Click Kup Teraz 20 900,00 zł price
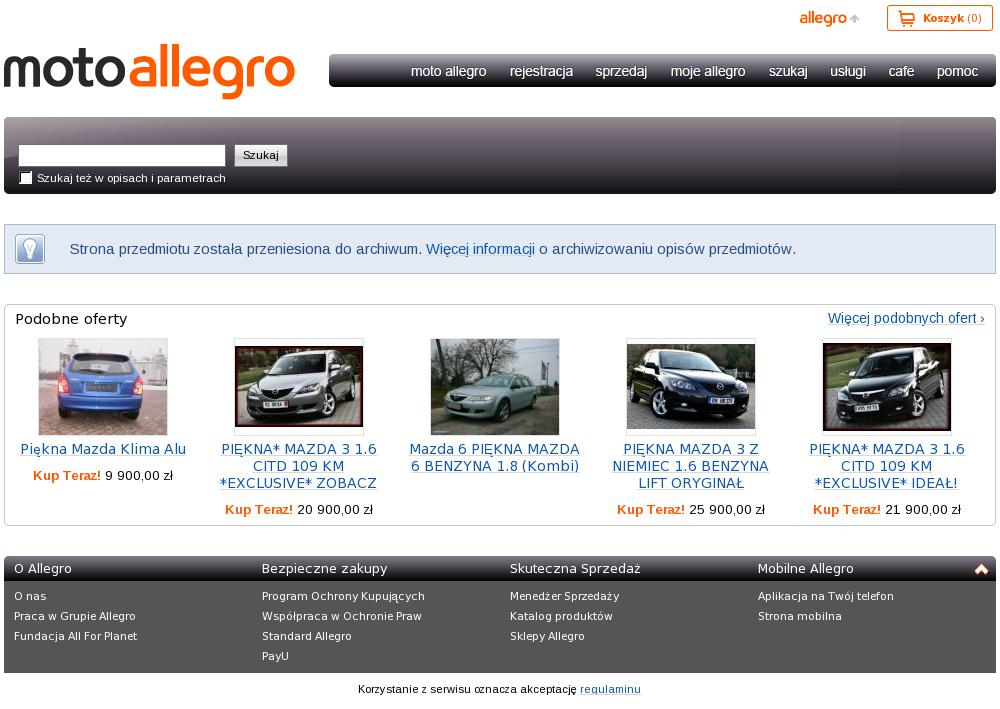 tap(298, 509)
